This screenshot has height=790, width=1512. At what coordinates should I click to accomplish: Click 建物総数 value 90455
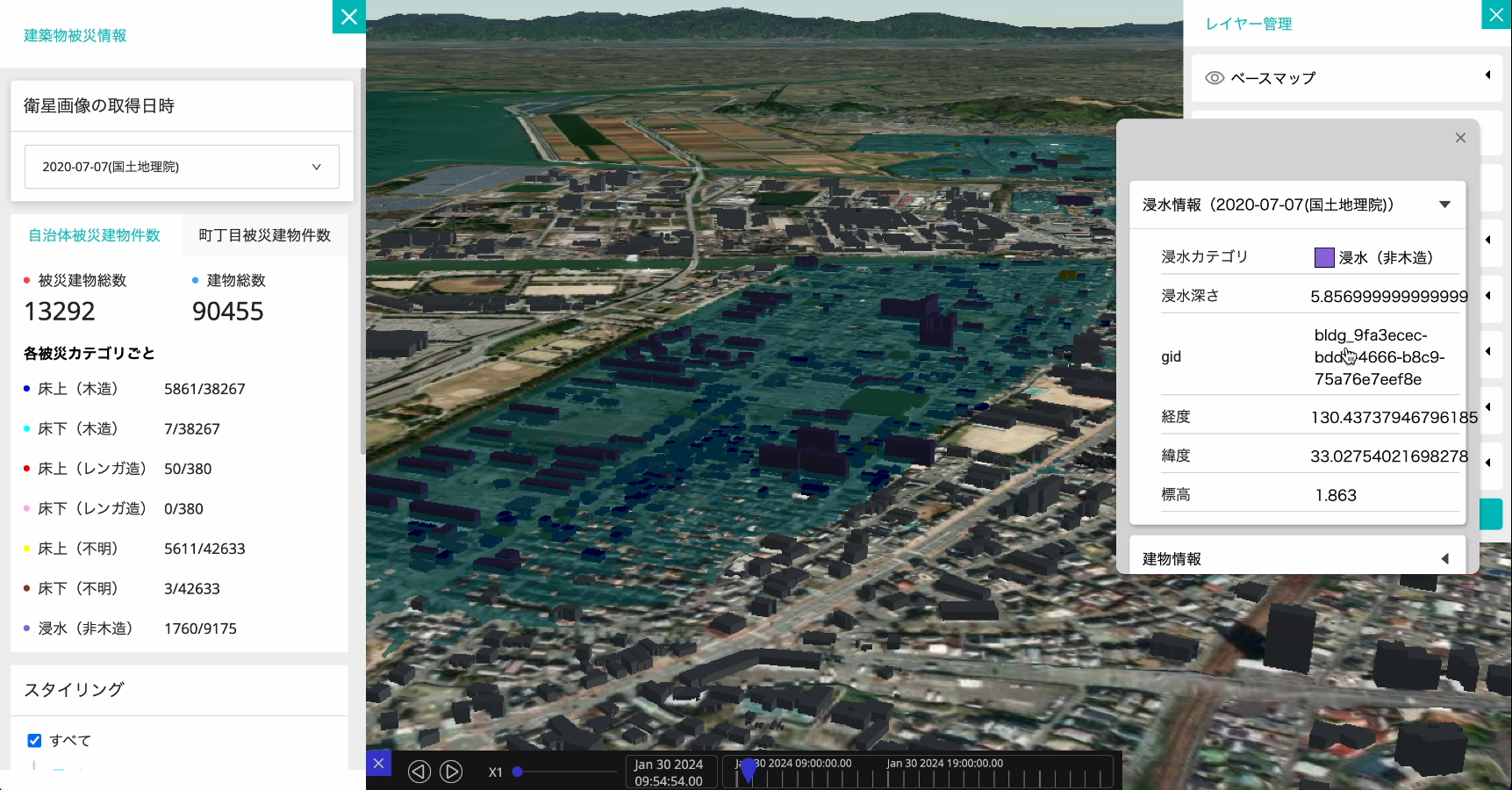[228, 312]
